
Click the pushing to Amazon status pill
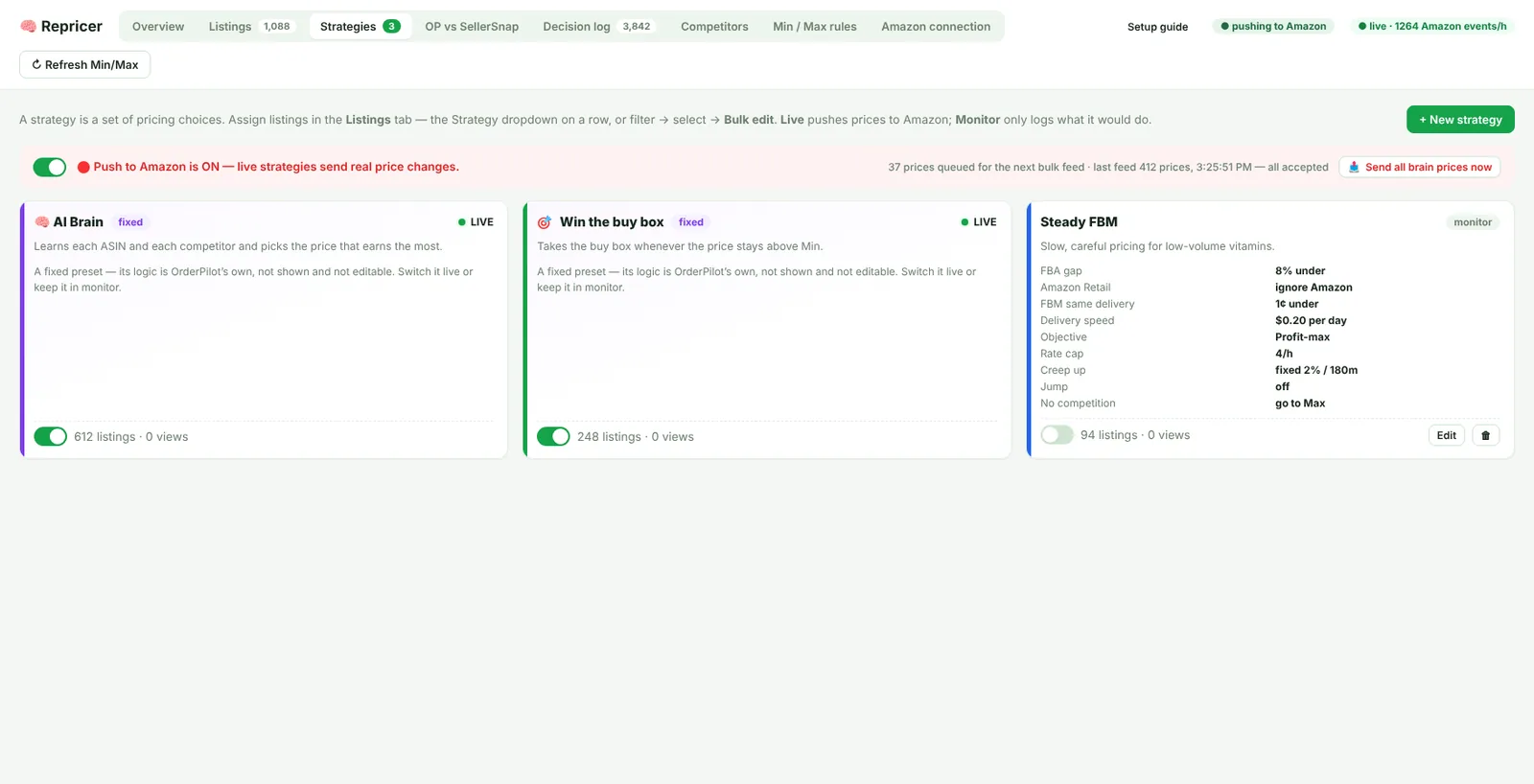[1273, 26]
